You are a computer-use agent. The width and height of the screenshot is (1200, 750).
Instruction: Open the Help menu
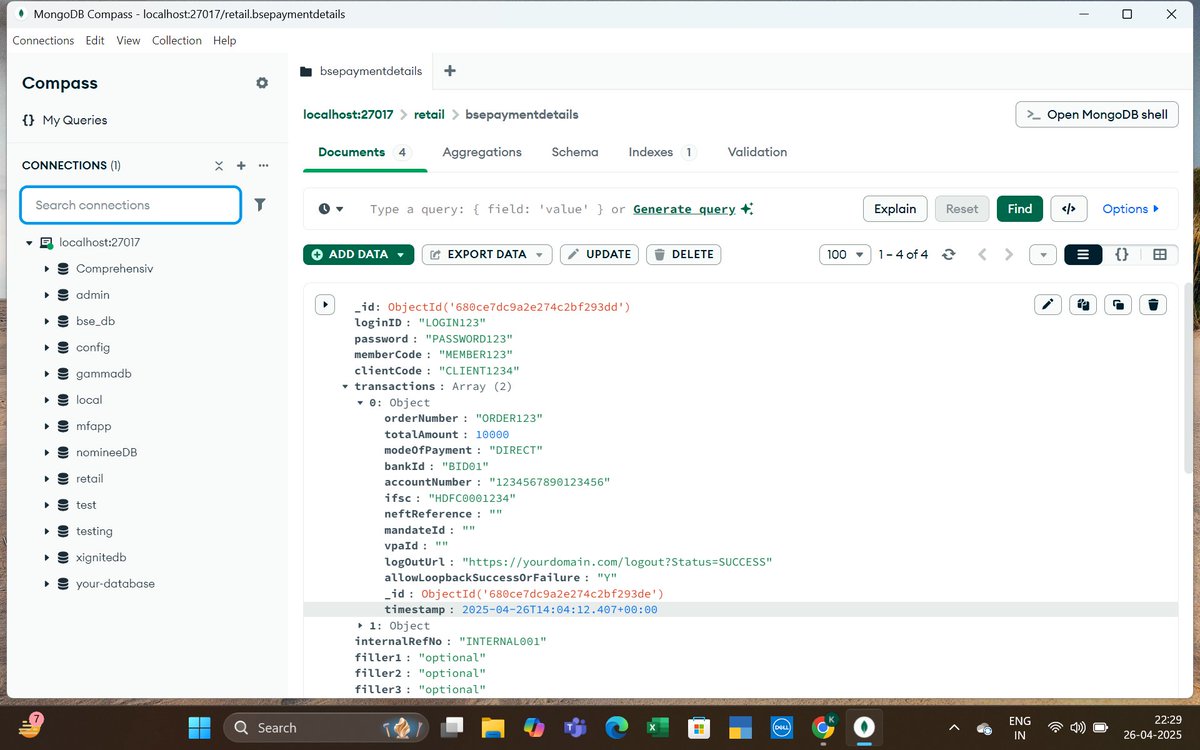pyautogui.click(x=225, y=41)
